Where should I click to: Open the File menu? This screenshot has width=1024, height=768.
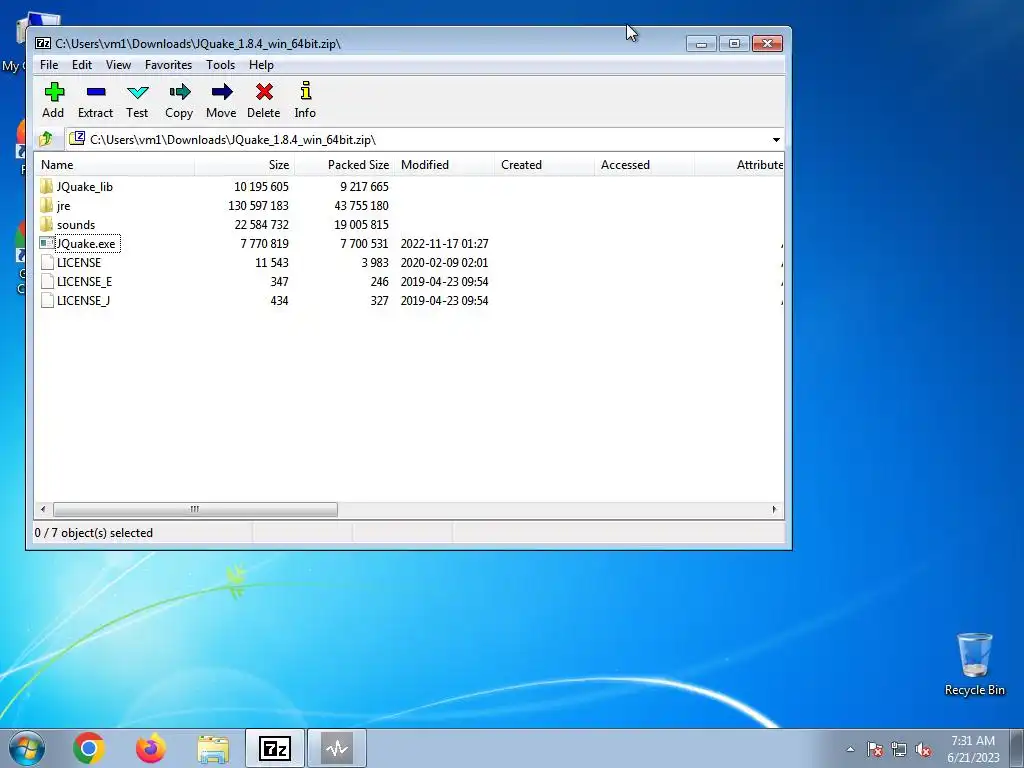point(49,65)
